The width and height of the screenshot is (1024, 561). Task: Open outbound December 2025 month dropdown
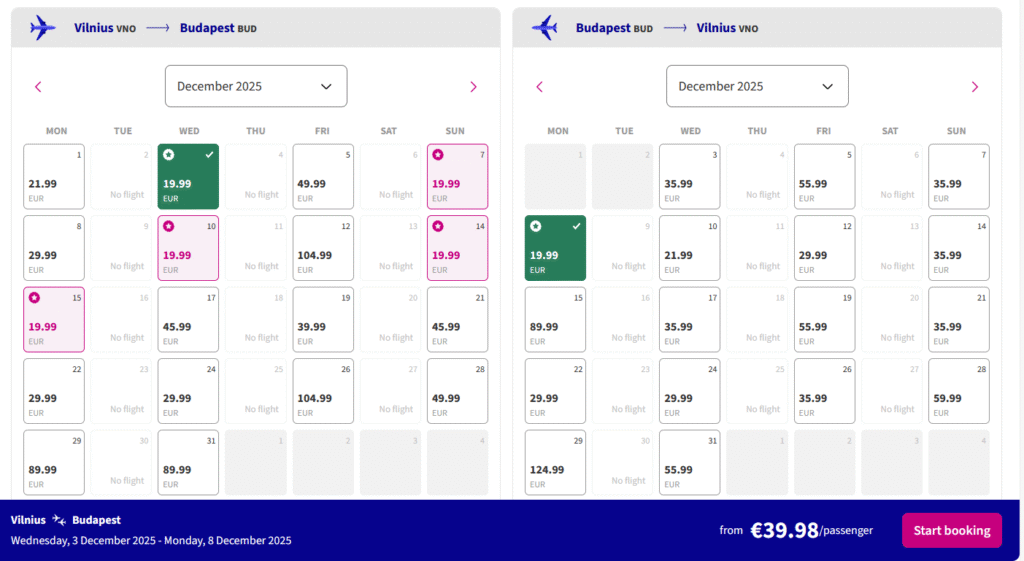[x=255, y=86]
